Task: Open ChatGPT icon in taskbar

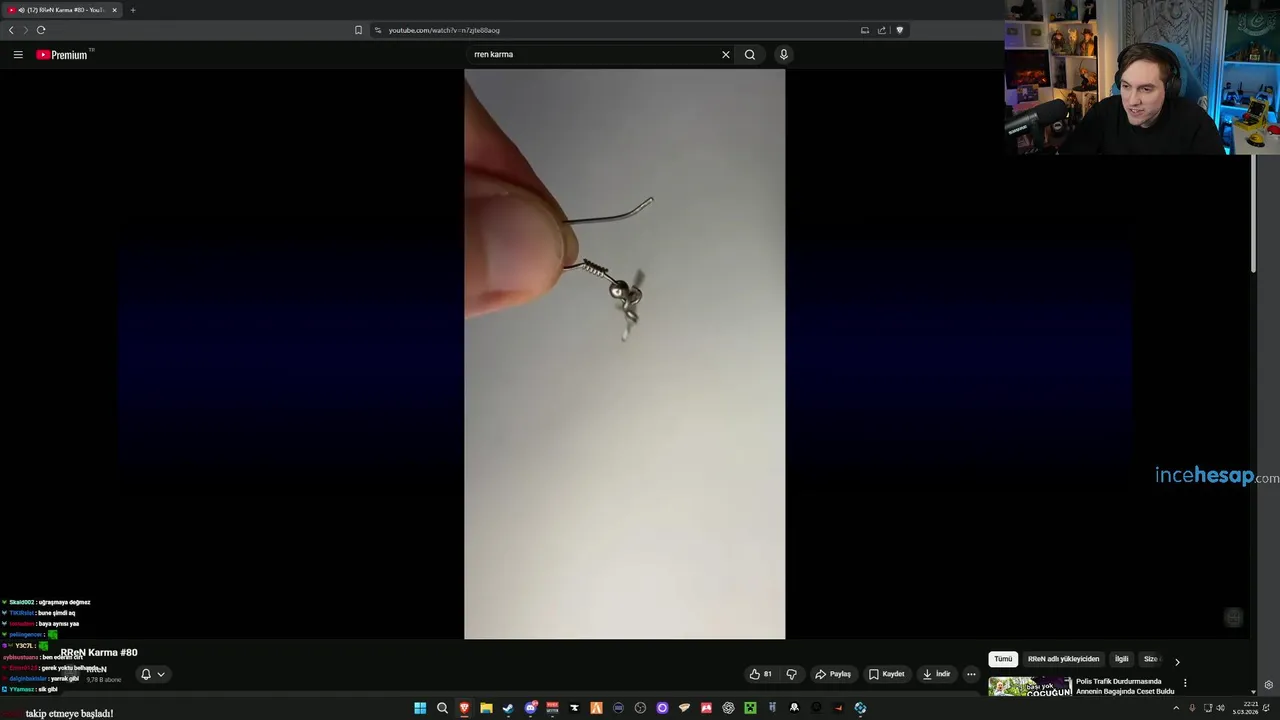Action: [x=728, y=708]
